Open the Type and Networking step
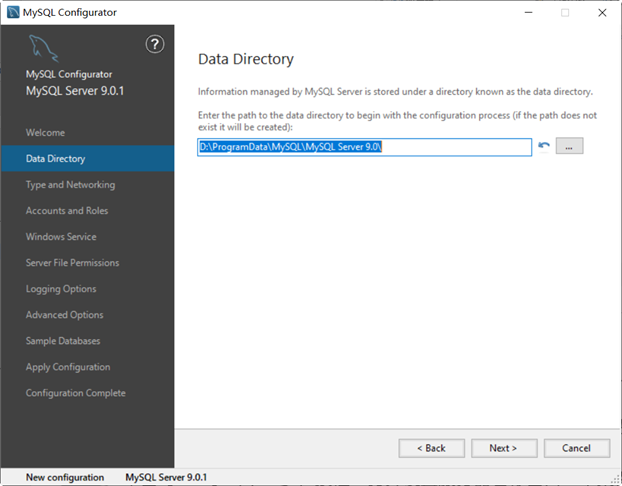Viewport: 622px width, 486px height. coord(70,185)
